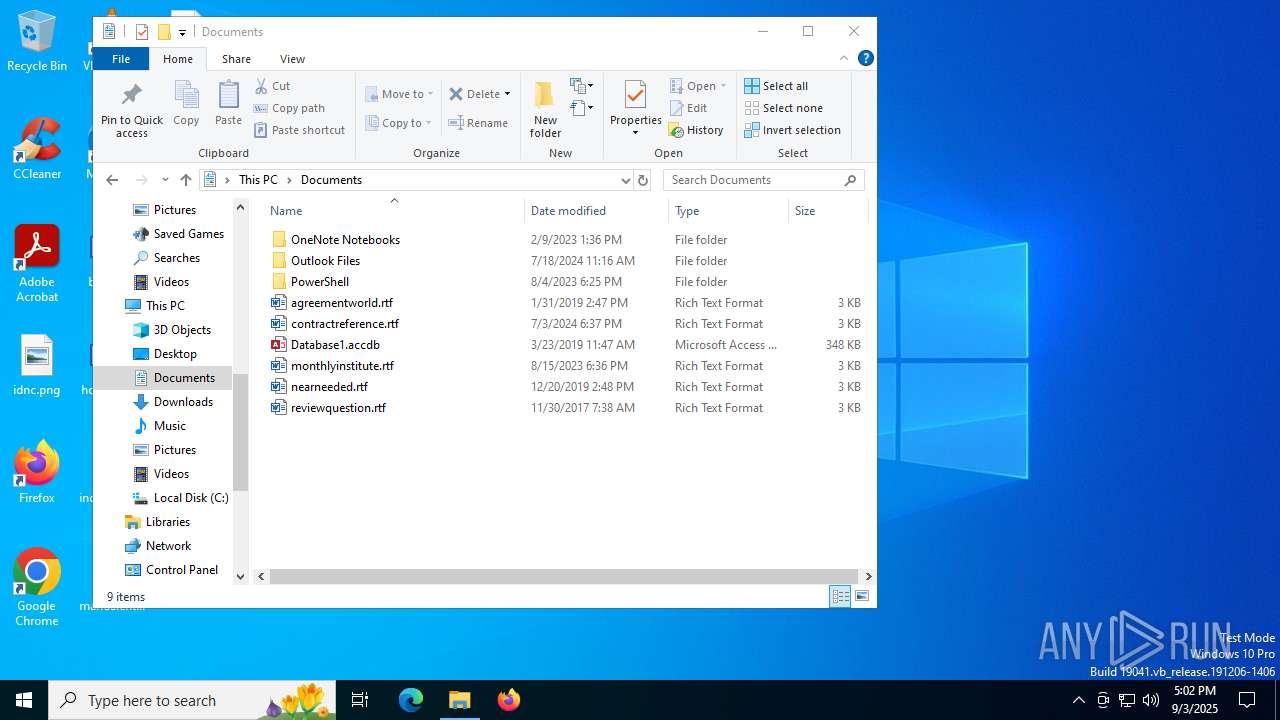
Task: Open Recycle Bin on desktop
Action: click(37, 42)
